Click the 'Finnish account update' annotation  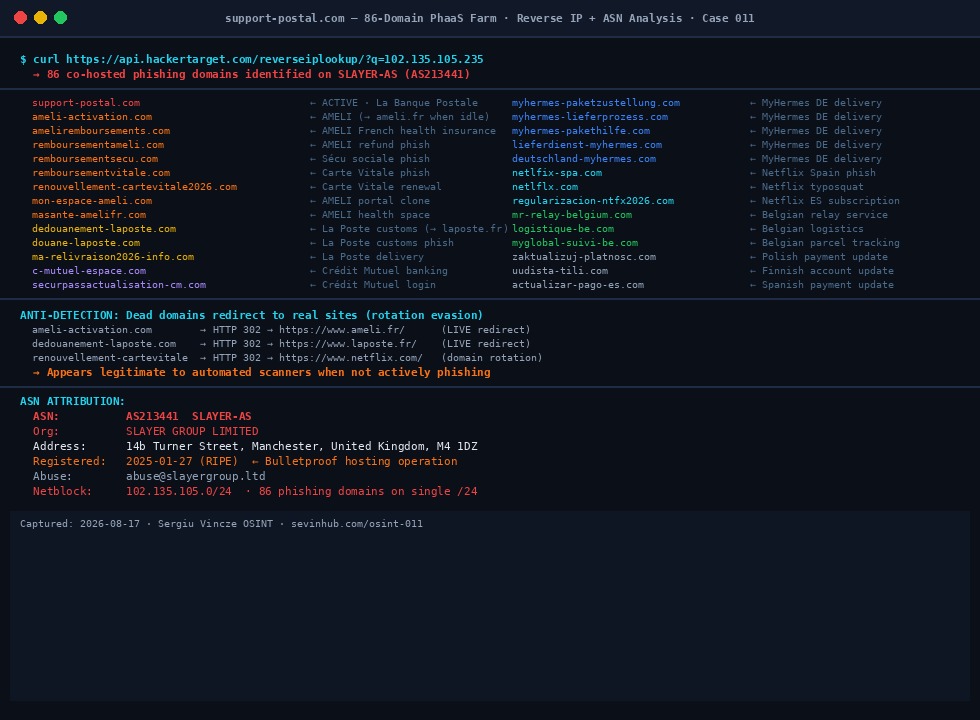(x=828, y=271)
